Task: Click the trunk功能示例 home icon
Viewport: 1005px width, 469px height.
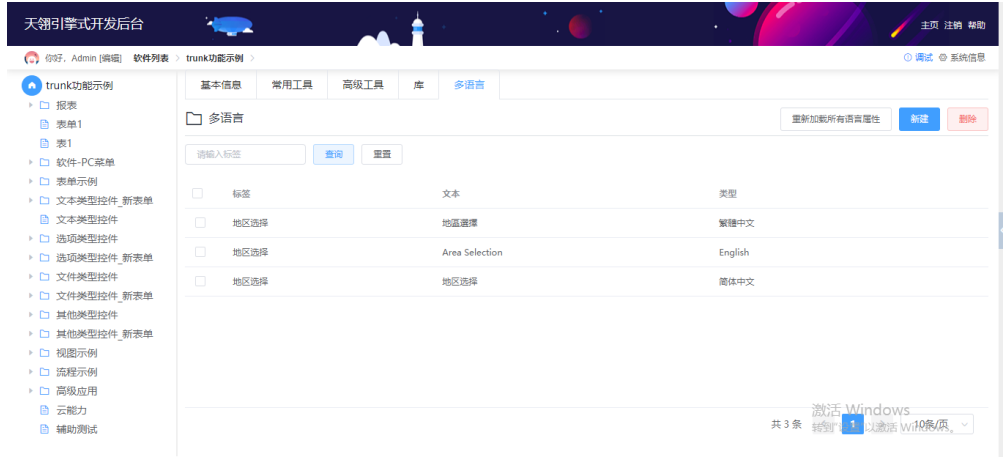Action: (x=32, y=85)
